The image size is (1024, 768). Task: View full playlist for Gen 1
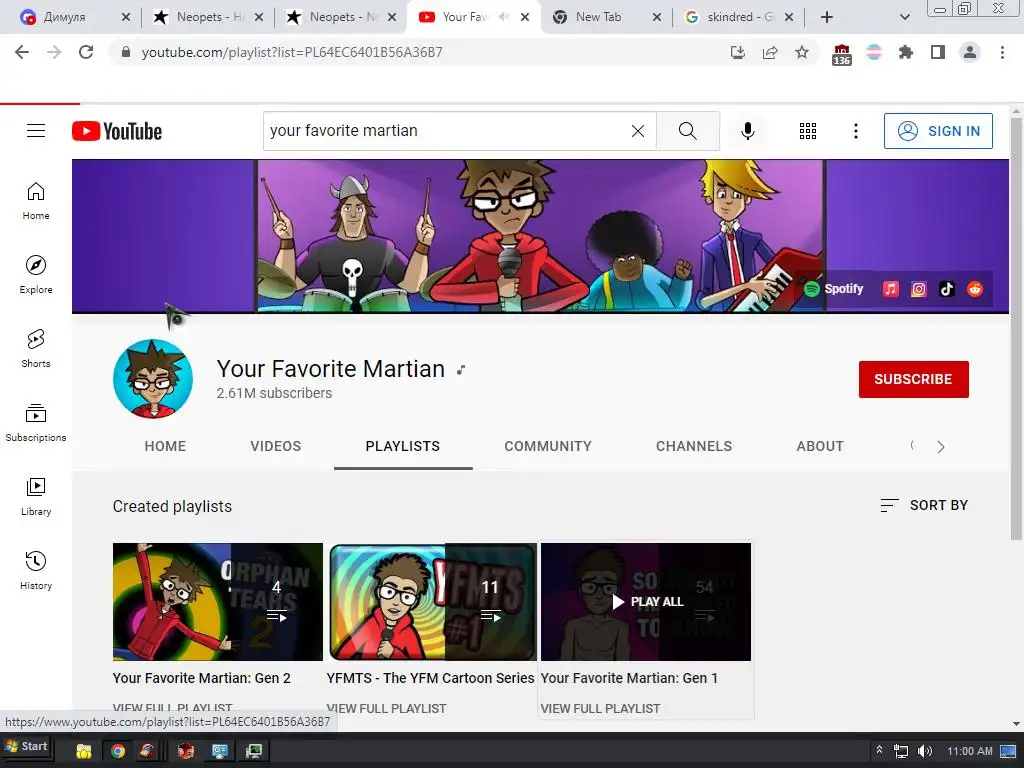[x=600, y=709]
